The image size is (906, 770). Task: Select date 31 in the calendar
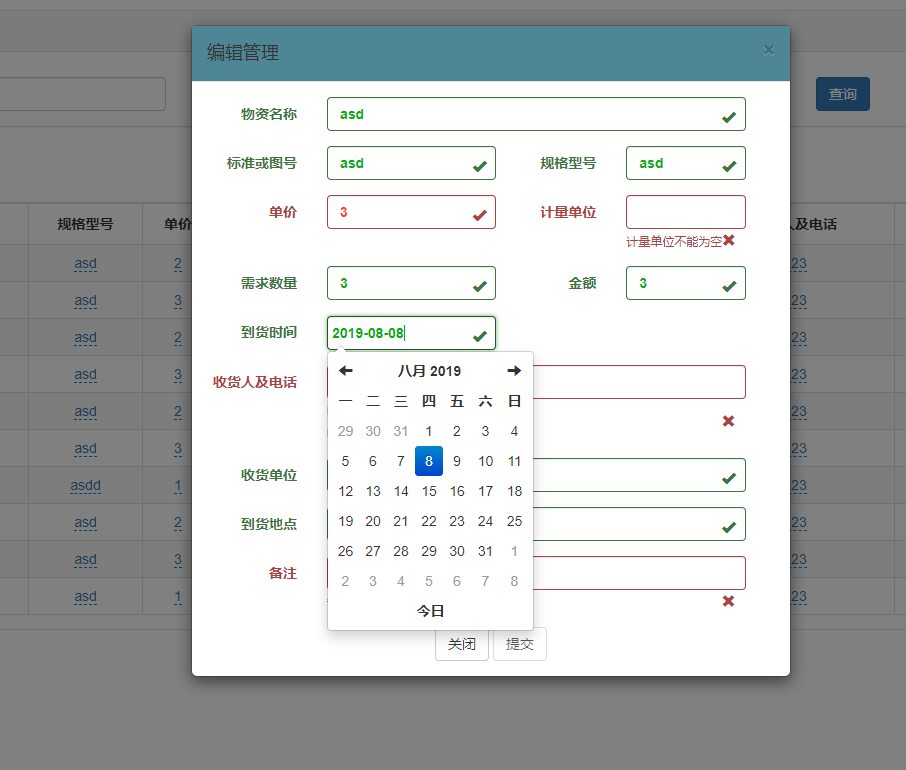pos(484,551)
